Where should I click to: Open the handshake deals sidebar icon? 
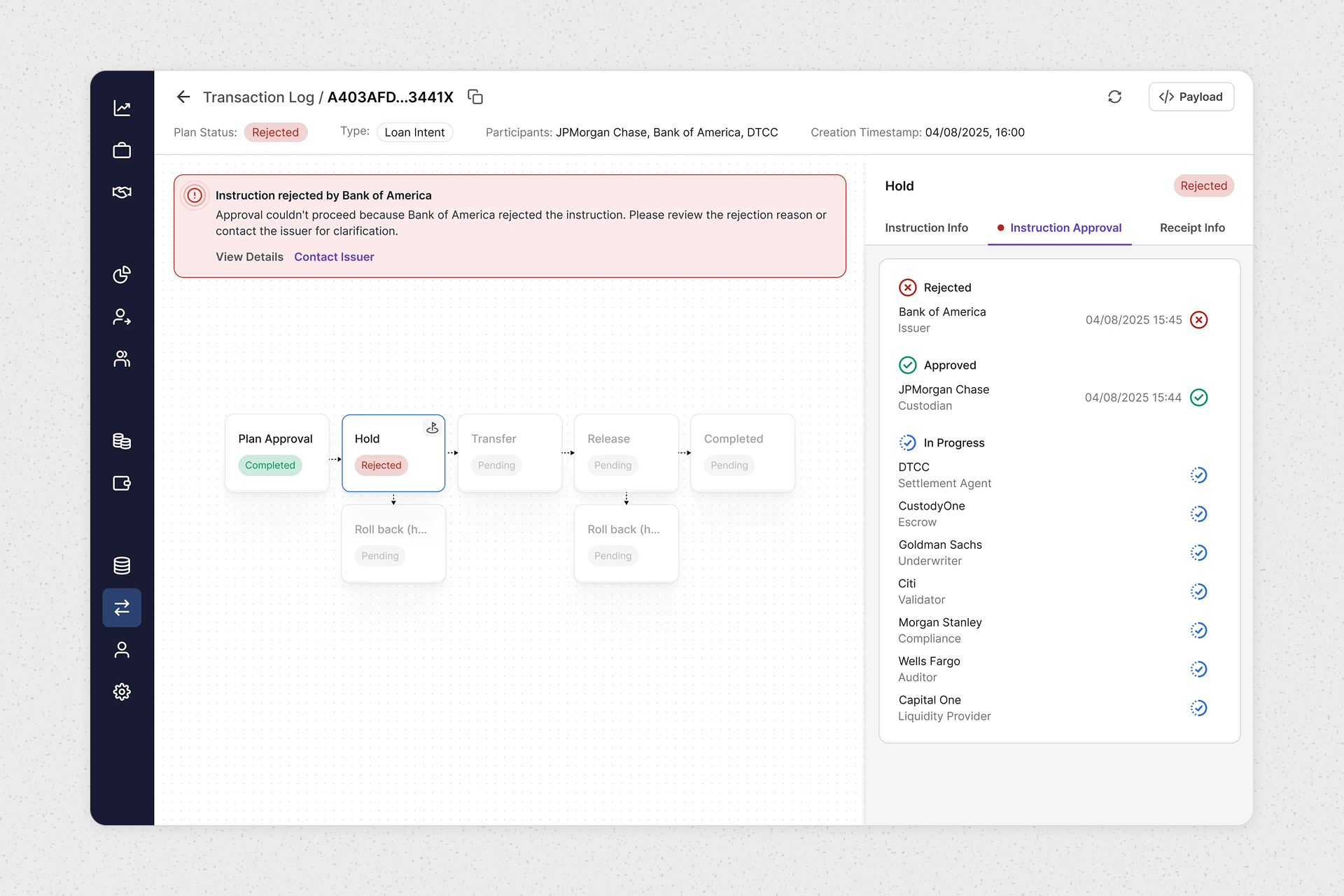[x=122, y=192]
